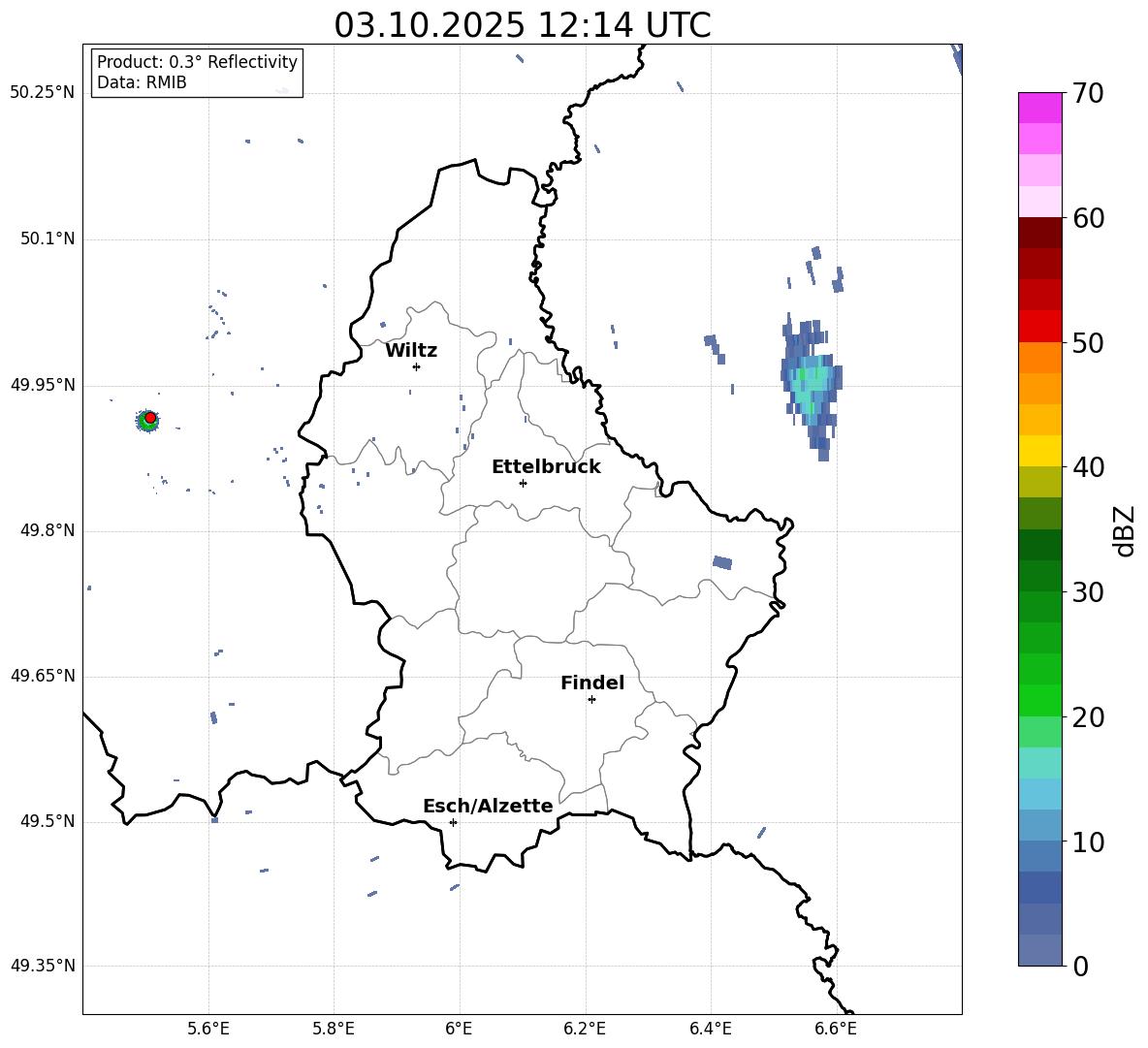Click the 50.1°N latitude label
The height and width of the screenshot is (1048, 1148).
click(x=47, y=238)
